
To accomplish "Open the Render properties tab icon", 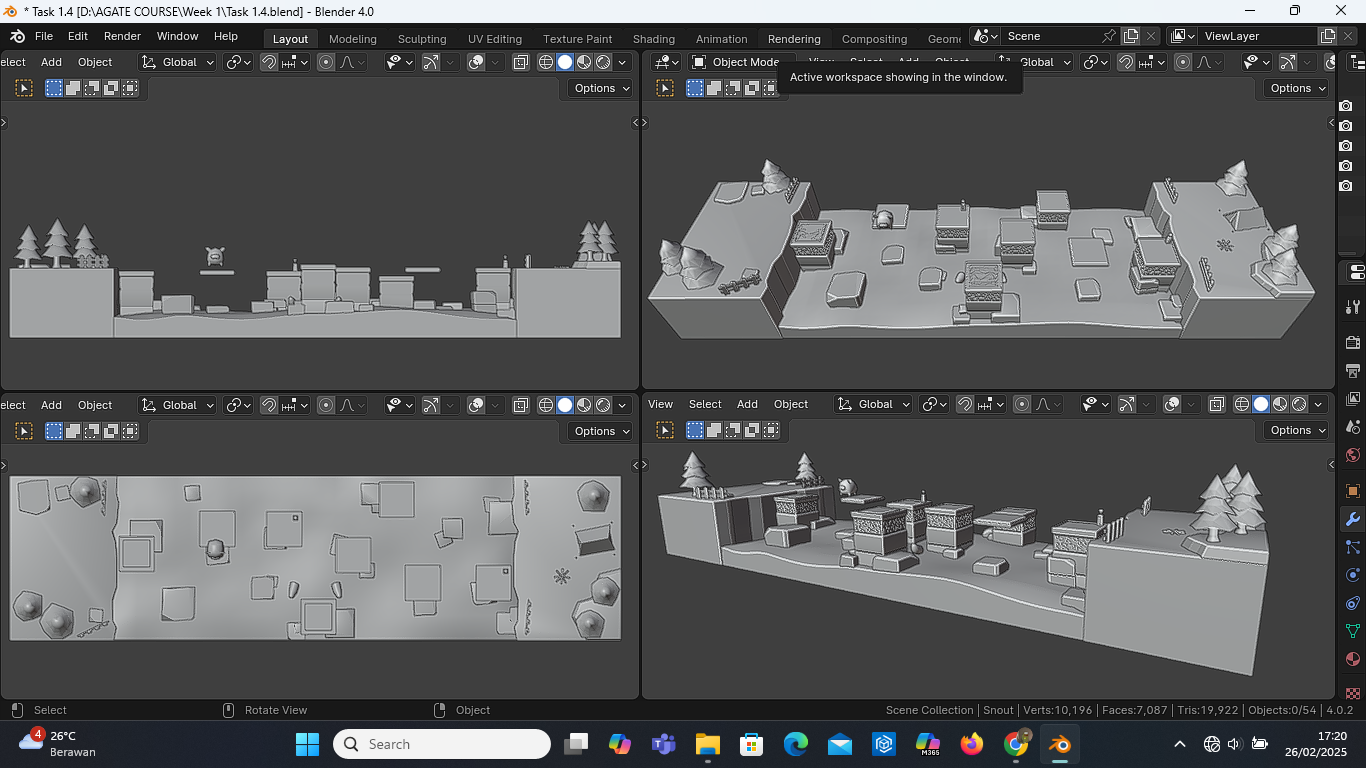I will click(x=1352, y=343).
